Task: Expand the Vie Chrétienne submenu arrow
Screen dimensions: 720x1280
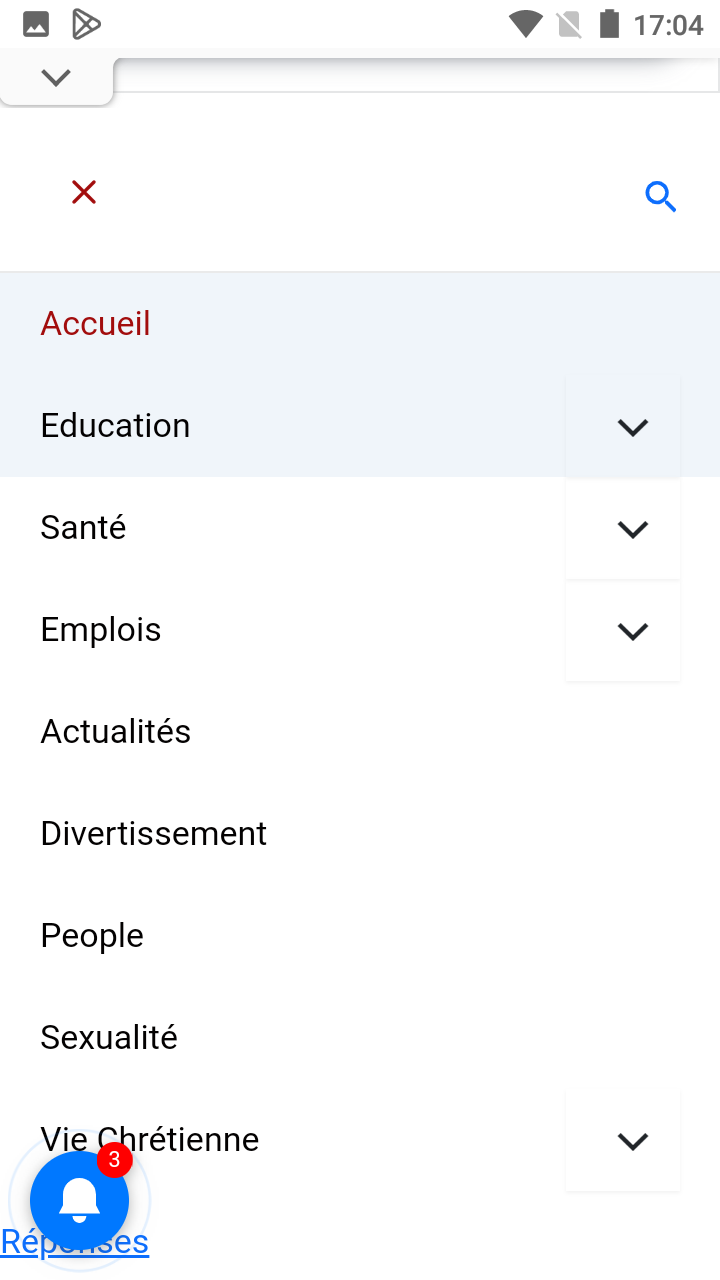Action: (x=632, y=1141)
